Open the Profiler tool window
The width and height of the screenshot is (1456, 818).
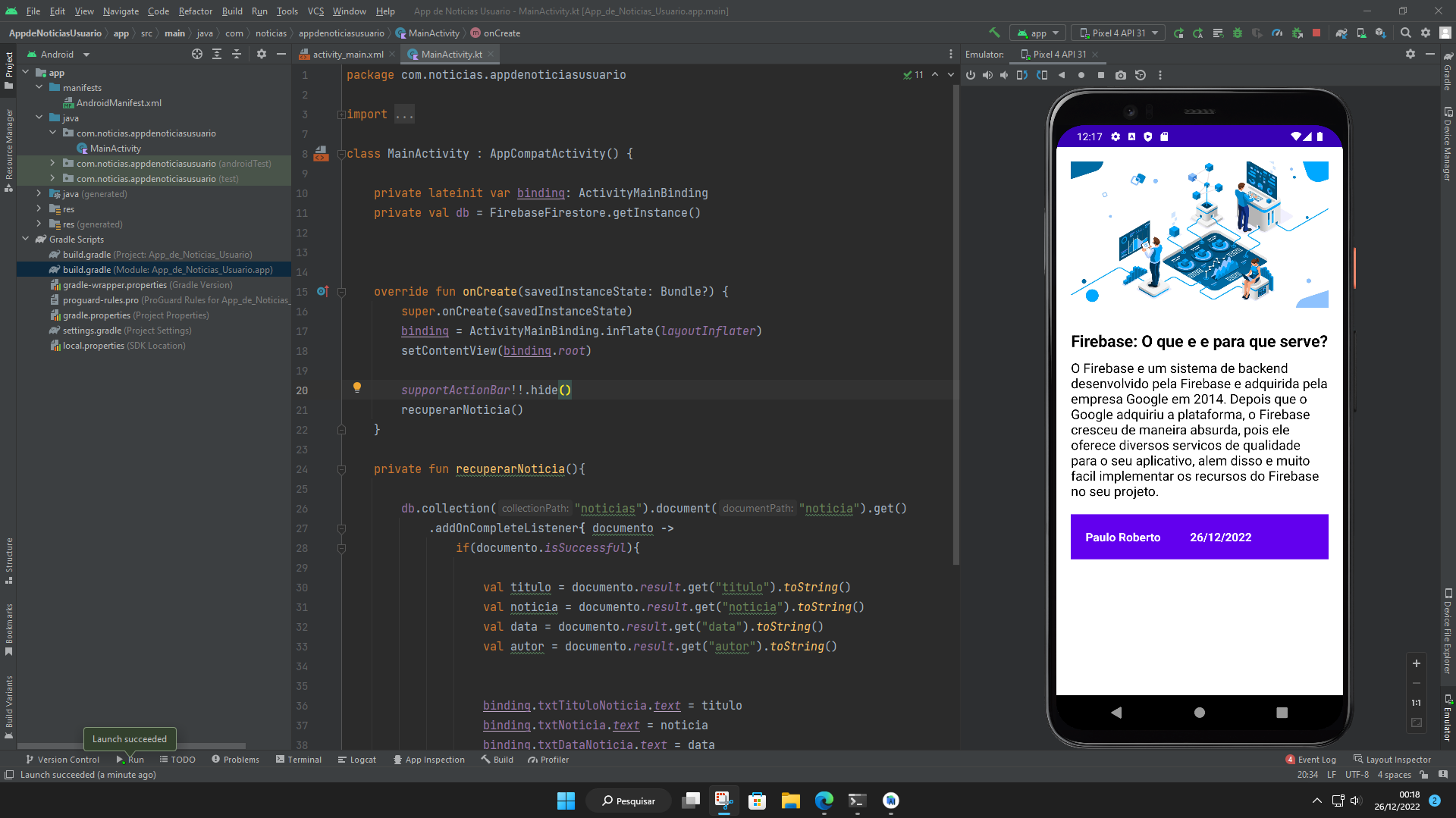pyautogui.click(x=548, y=759)
